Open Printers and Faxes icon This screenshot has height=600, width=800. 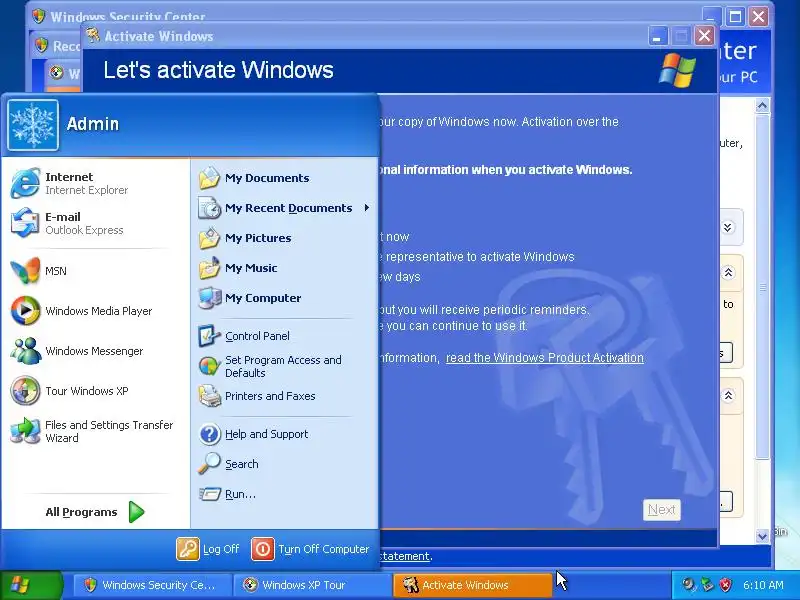(209, 396)
